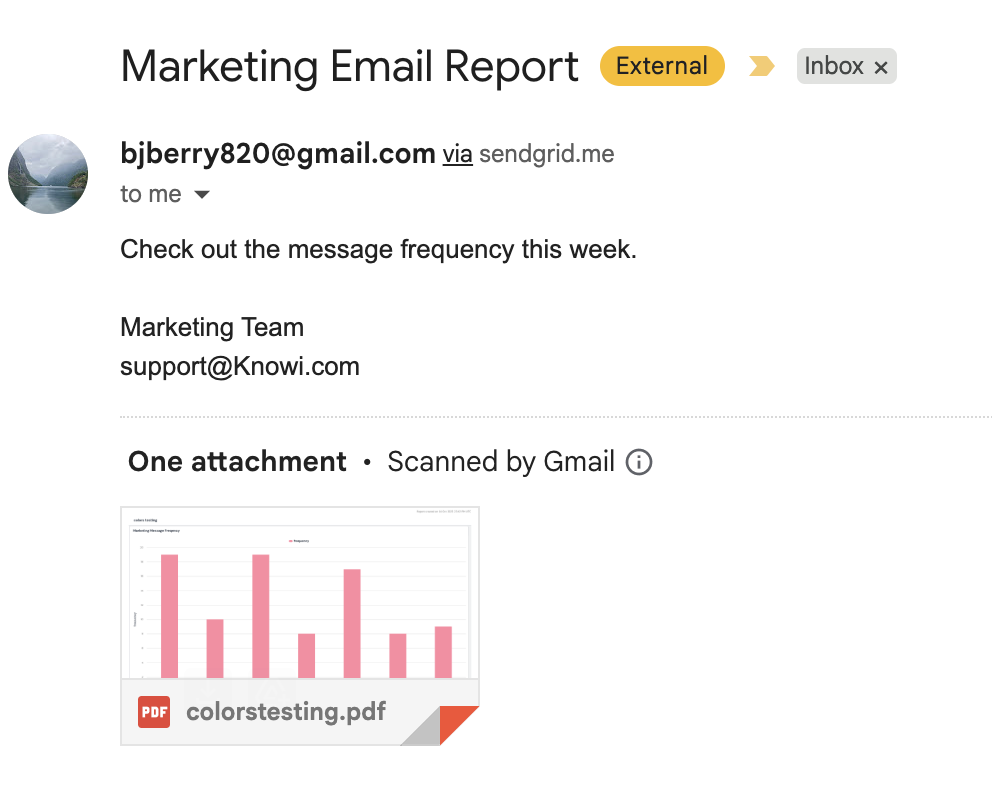The image size is (992, 796).
Task: Click the underlined "via" link
Action: (457, 154)
